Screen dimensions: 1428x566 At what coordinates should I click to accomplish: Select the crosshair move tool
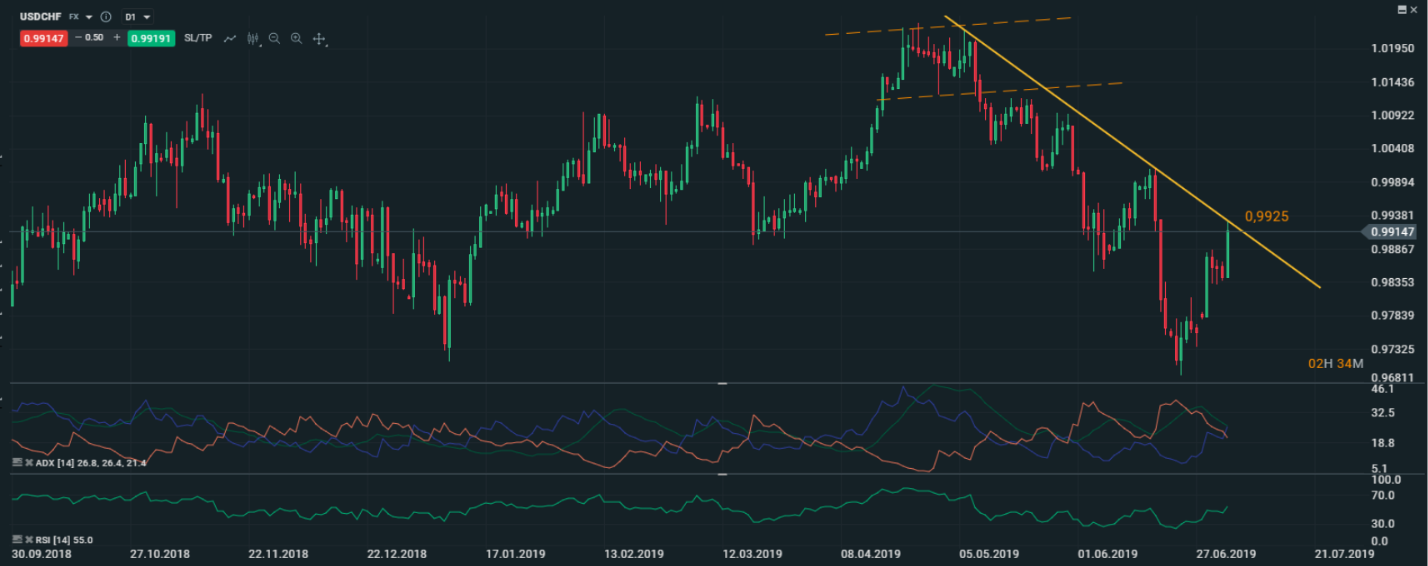coord(319,39)
